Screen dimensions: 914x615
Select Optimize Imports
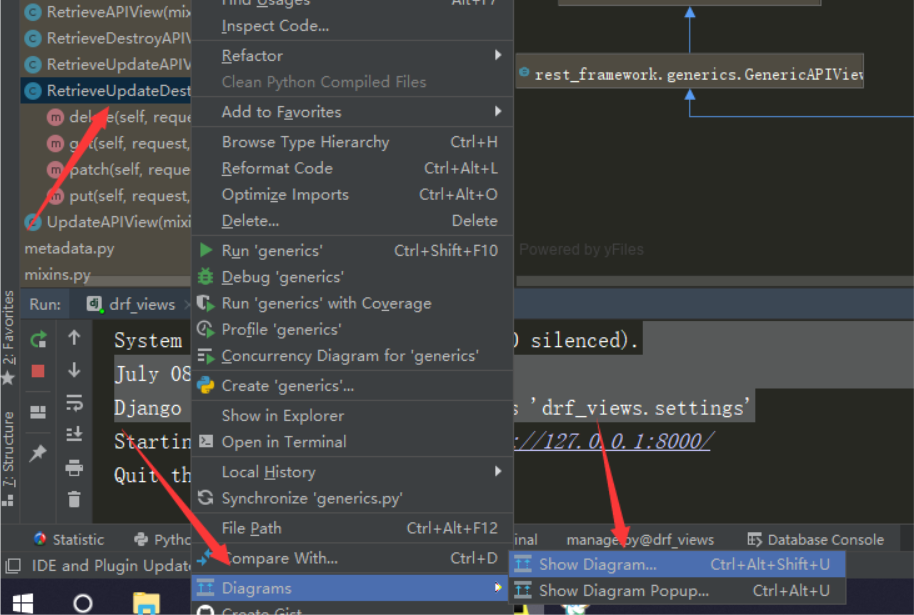pyautogui.click(x=352, y=195)
